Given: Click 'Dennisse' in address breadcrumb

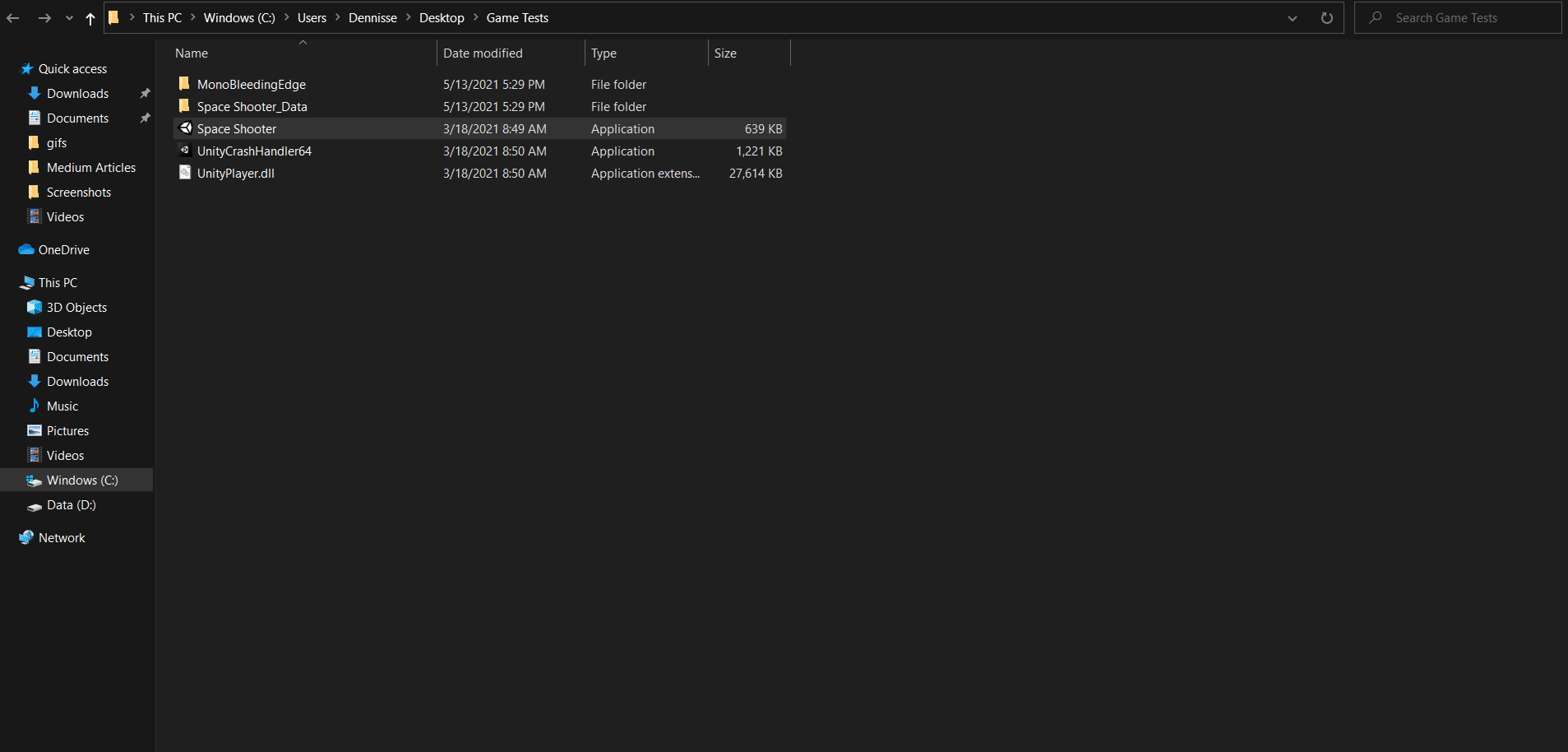Looking at the screenshot, I should click(372, 18).
